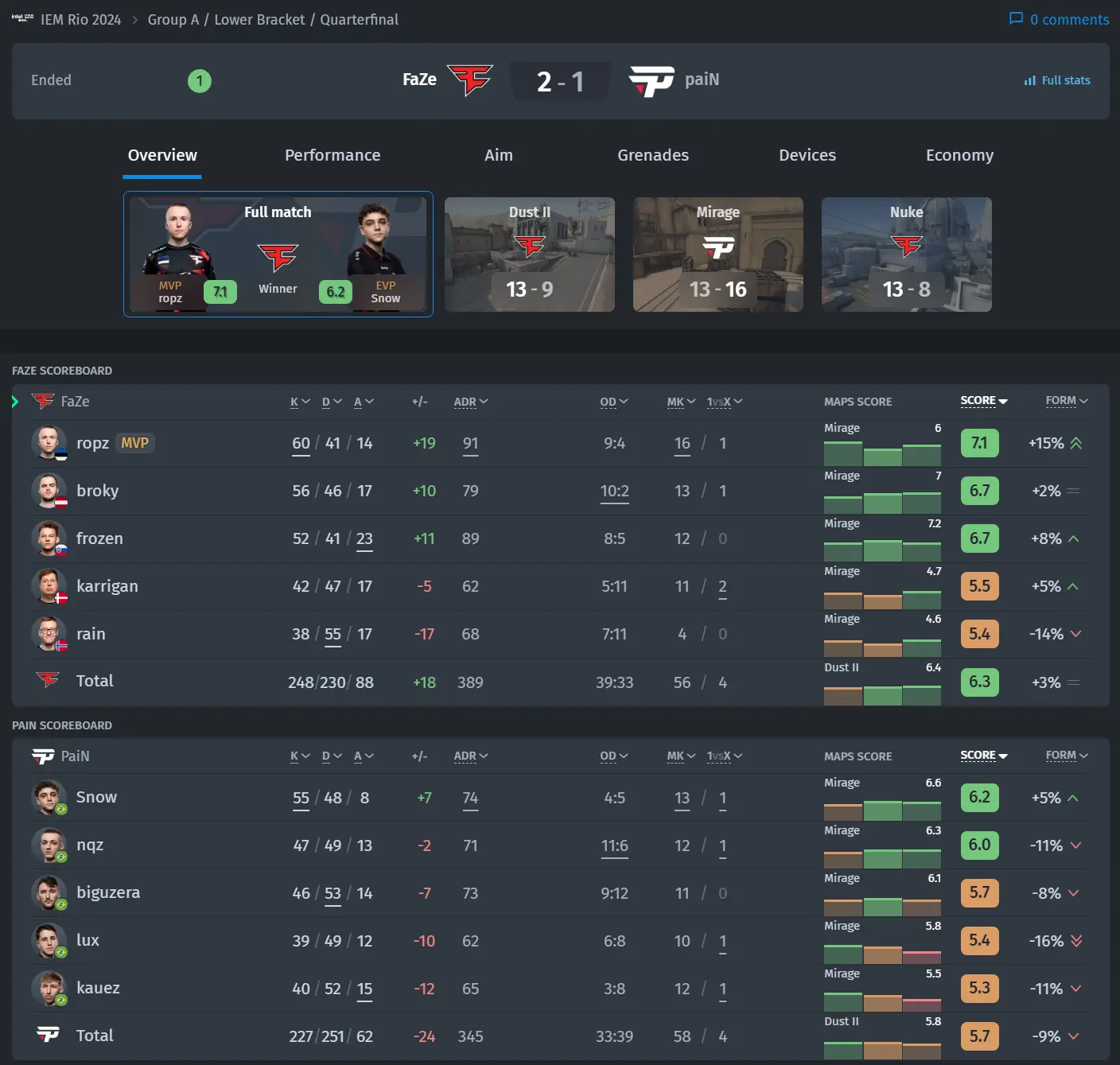Sort FaZe scoreboard by deaths (D)
Image resolution: width=1120 pixels, height=1065 pixels.
pyautogui.click(x=332, y=402)
